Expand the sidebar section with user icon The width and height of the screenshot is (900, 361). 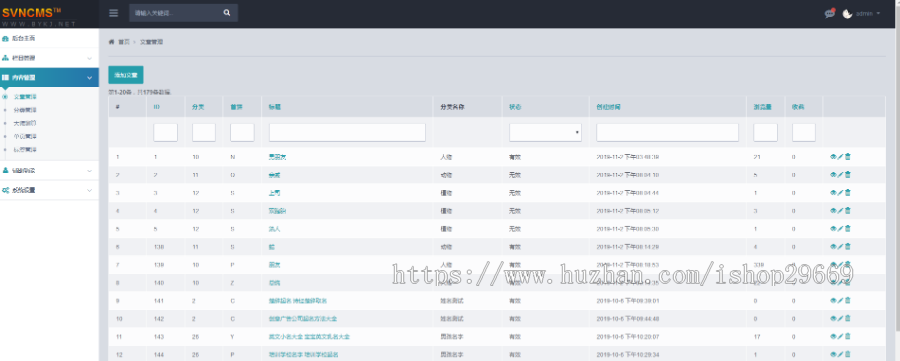[x=49, y=170]
